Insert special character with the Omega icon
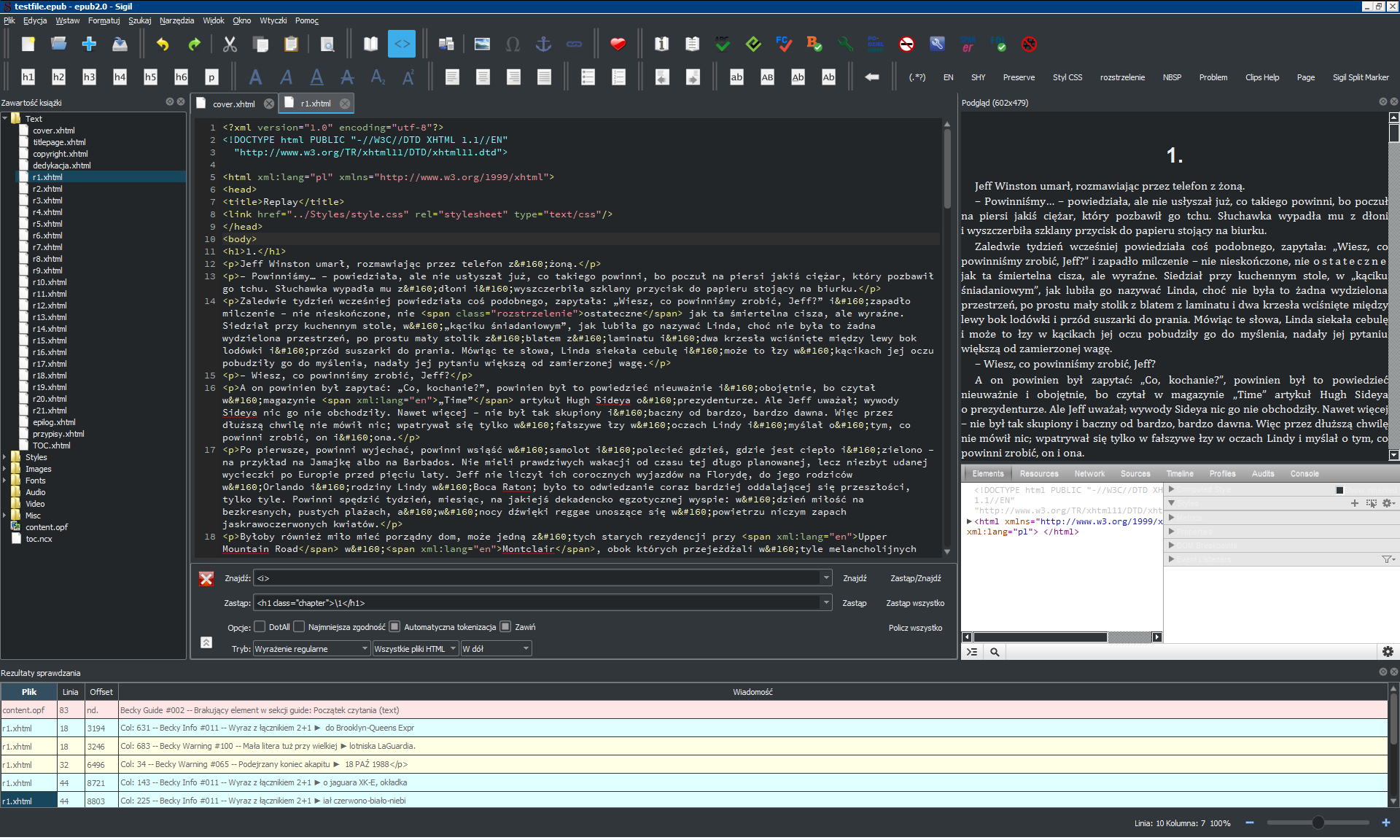The height and width of the screenshot is (840, 1400). [x=513, y=44]
